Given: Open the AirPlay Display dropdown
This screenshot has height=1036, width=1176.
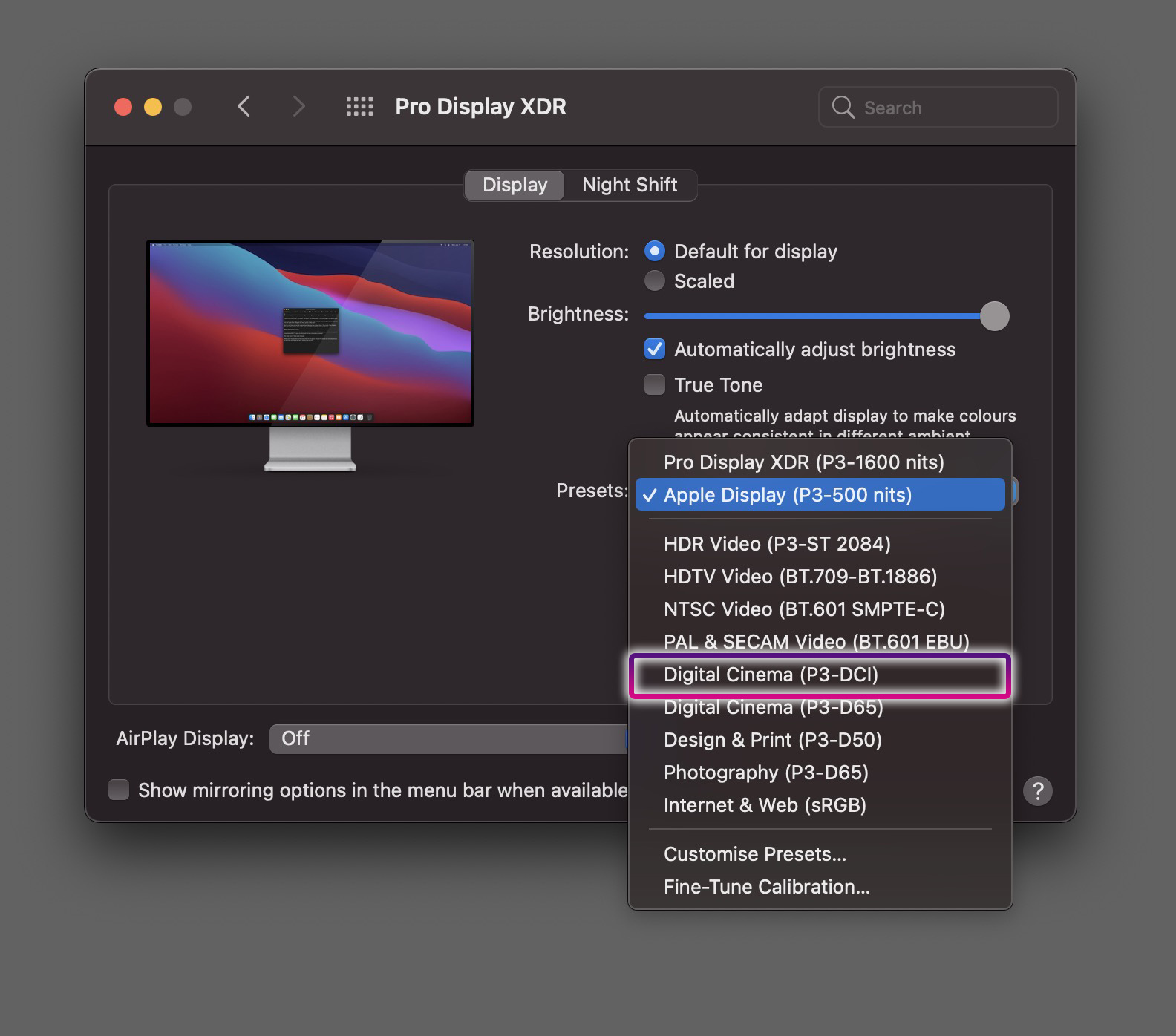Looking at the screenshot, I should 448,739.
